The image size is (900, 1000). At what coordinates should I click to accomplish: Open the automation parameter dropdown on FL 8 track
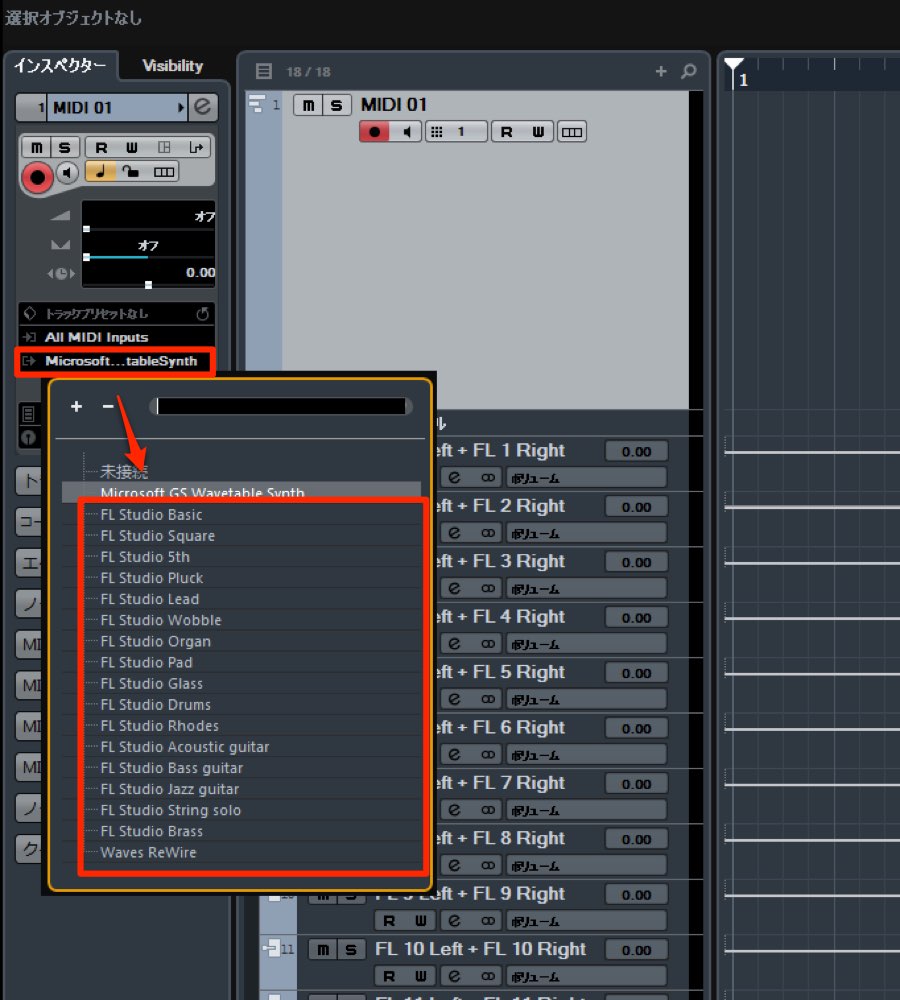click(x=586, y=865)
